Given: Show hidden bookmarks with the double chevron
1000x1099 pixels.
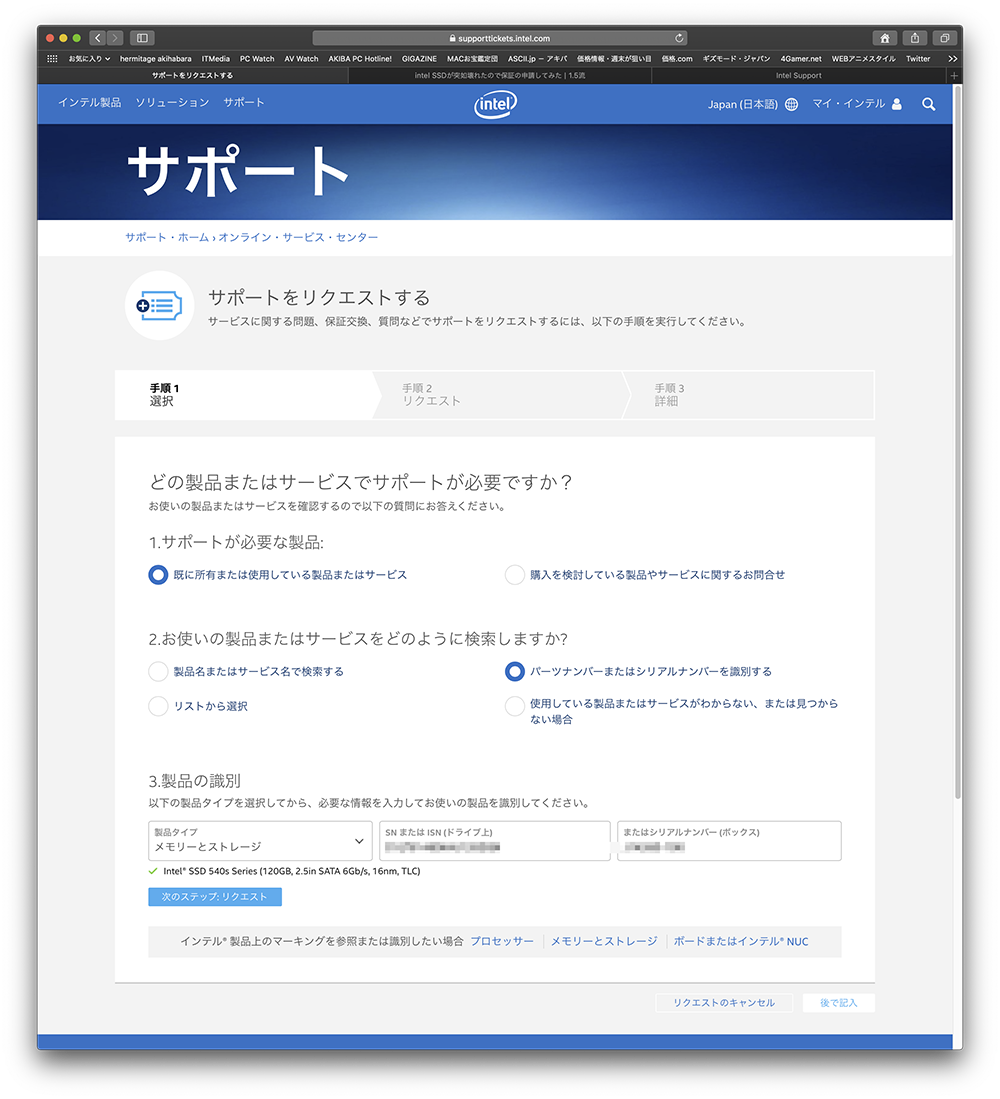Looking at the screenshot, I should click(952, 59).
